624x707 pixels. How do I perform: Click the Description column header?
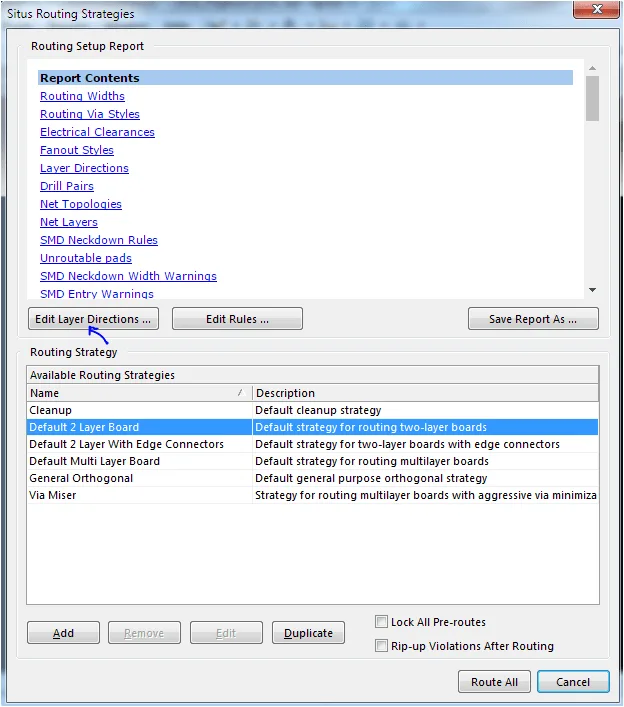(425, 393)
